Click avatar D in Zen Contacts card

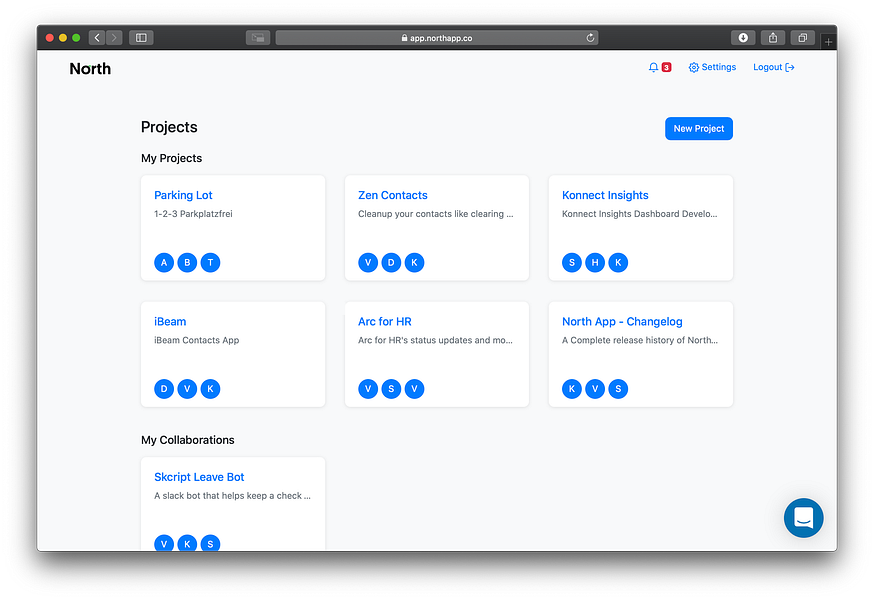[x=391, y=263]
